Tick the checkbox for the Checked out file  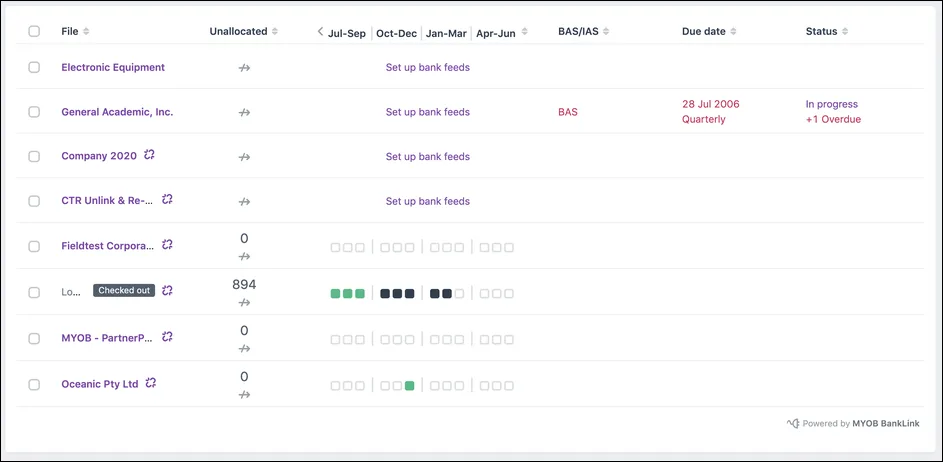coord(34,292)
